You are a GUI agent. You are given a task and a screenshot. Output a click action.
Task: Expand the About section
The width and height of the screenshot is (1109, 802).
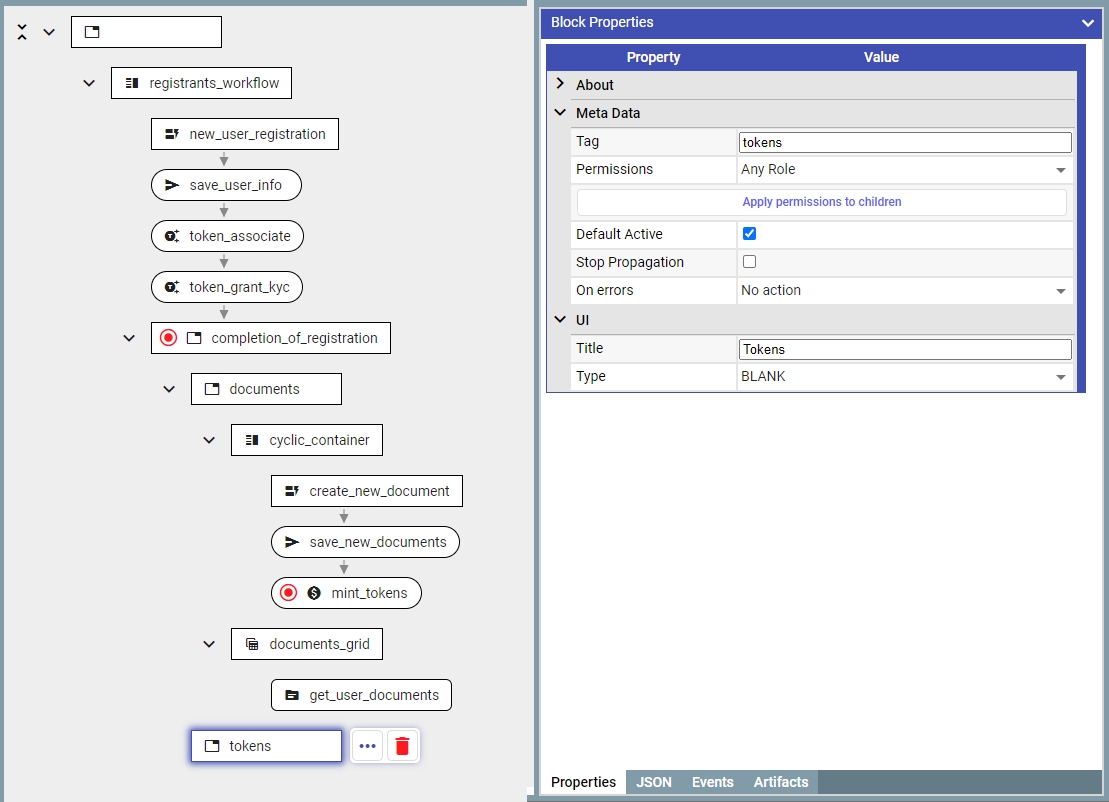pyautogui.click(x=561, y=85)
